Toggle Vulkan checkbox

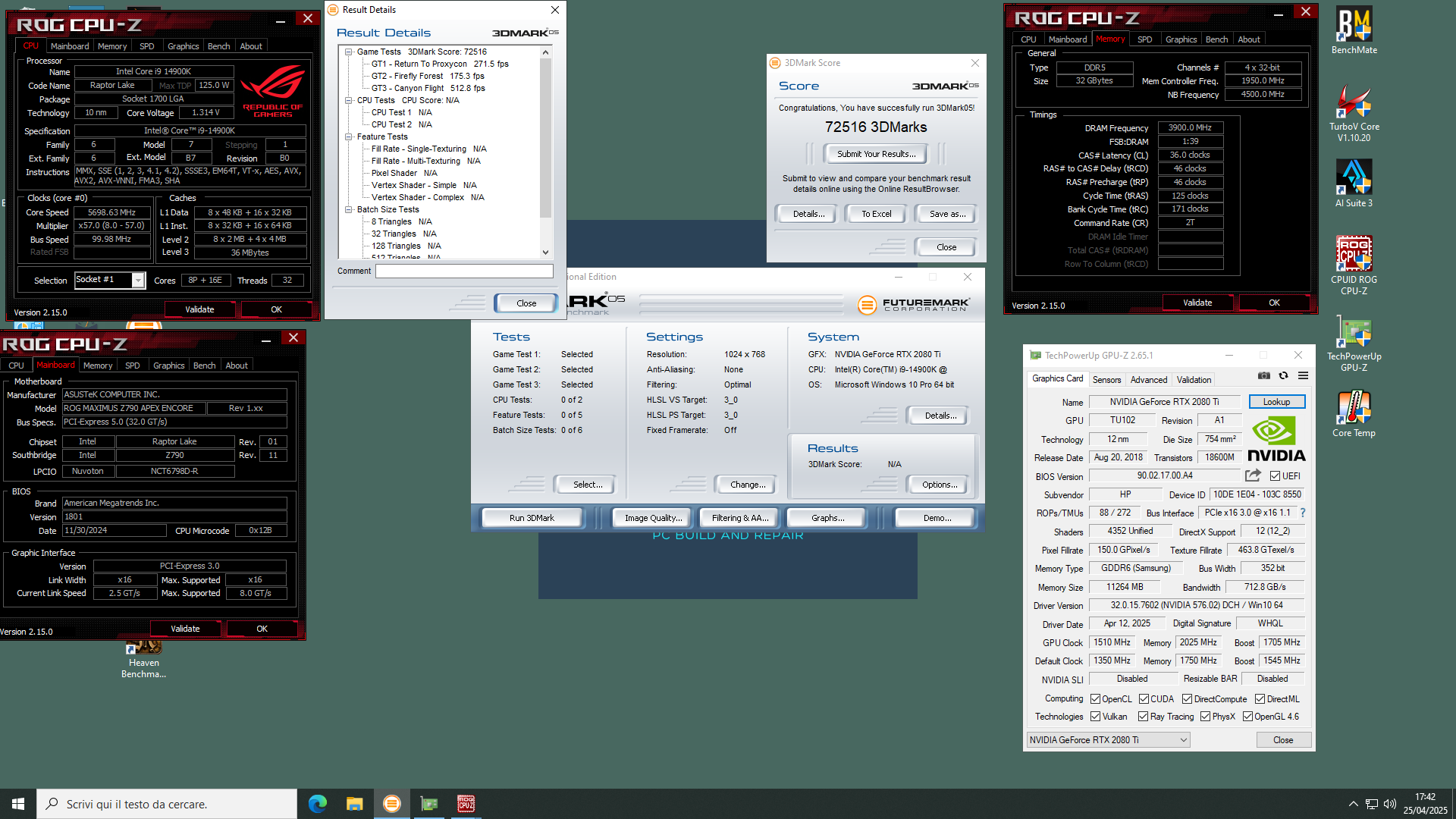tap(1095, 717)
